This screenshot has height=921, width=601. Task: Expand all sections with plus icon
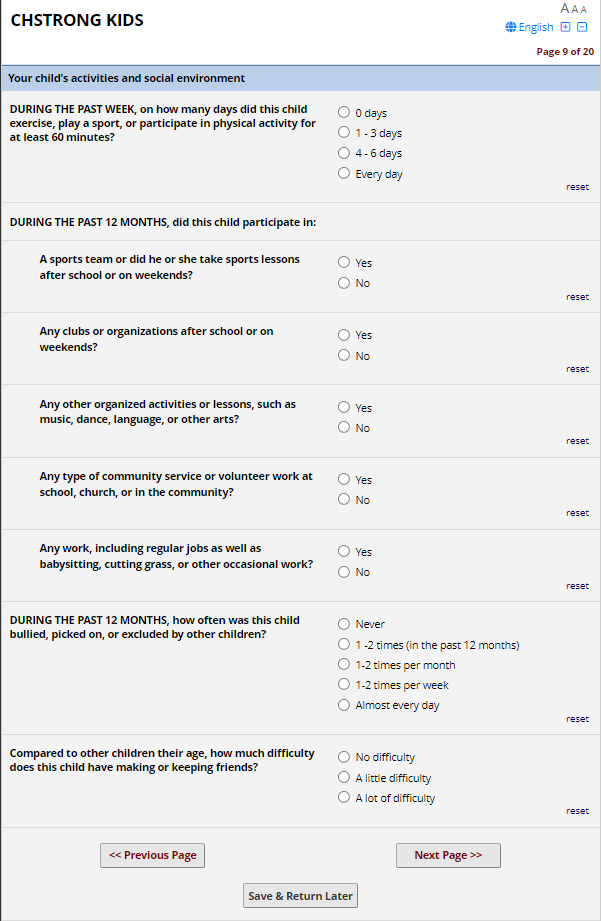tap(565, 27)
